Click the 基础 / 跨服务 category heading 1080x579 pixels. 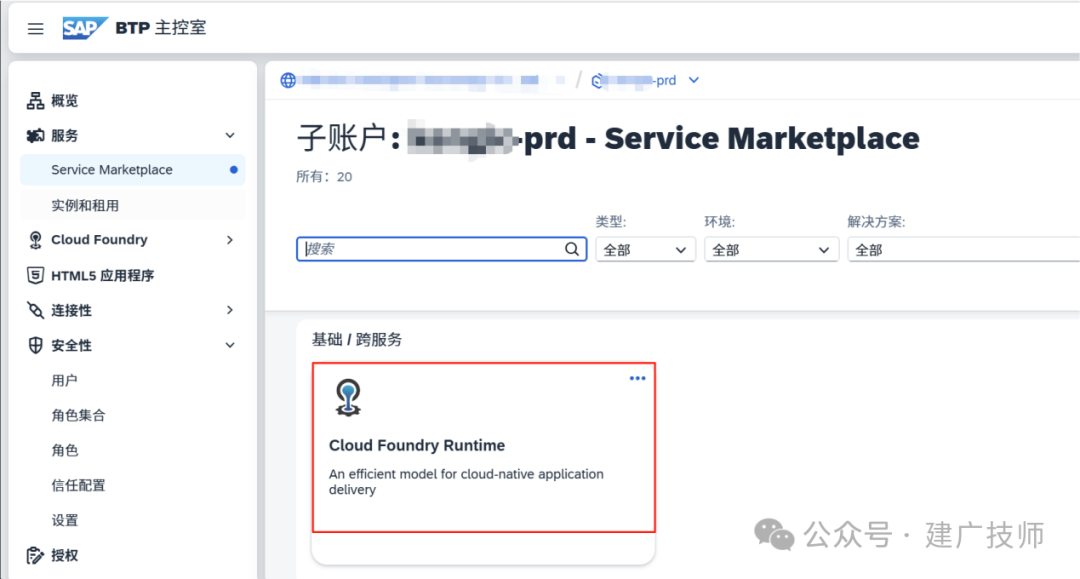357,339
